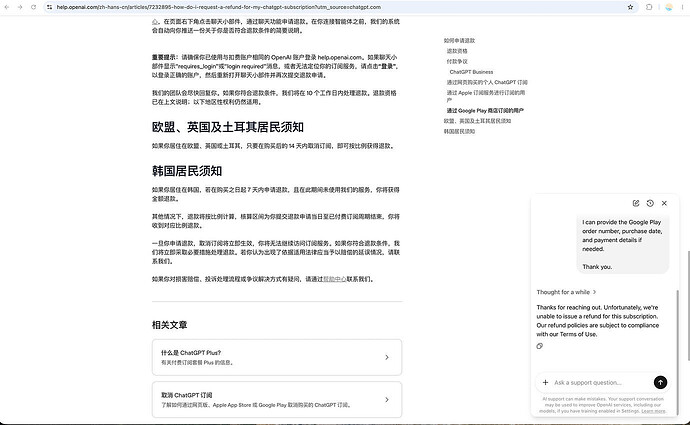Click the help.openai.com address bar

point(339,7)
